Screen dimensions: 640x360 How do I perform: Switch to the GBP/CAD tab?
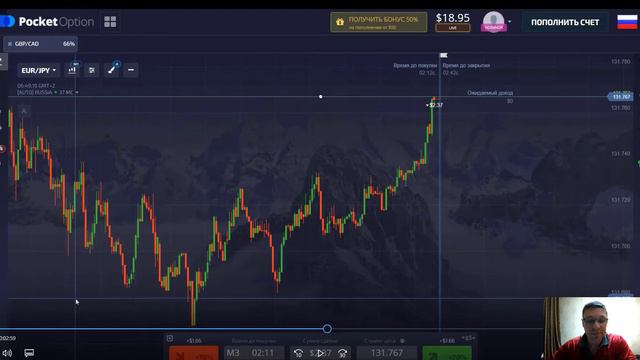click(x=40, y=44)
